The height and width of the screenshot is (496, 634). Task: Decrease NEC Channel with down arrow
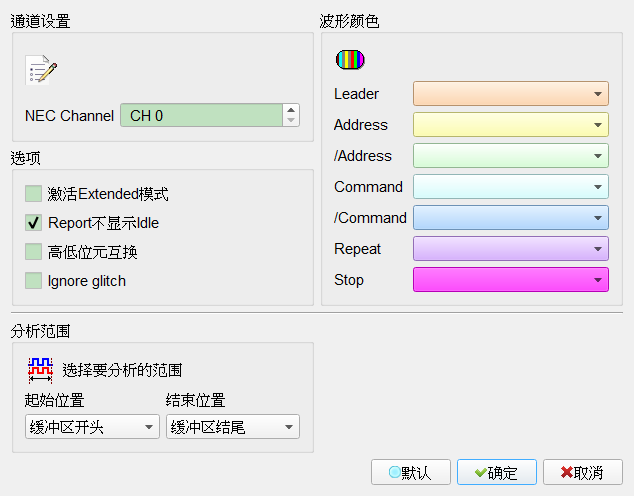(291, 120)
